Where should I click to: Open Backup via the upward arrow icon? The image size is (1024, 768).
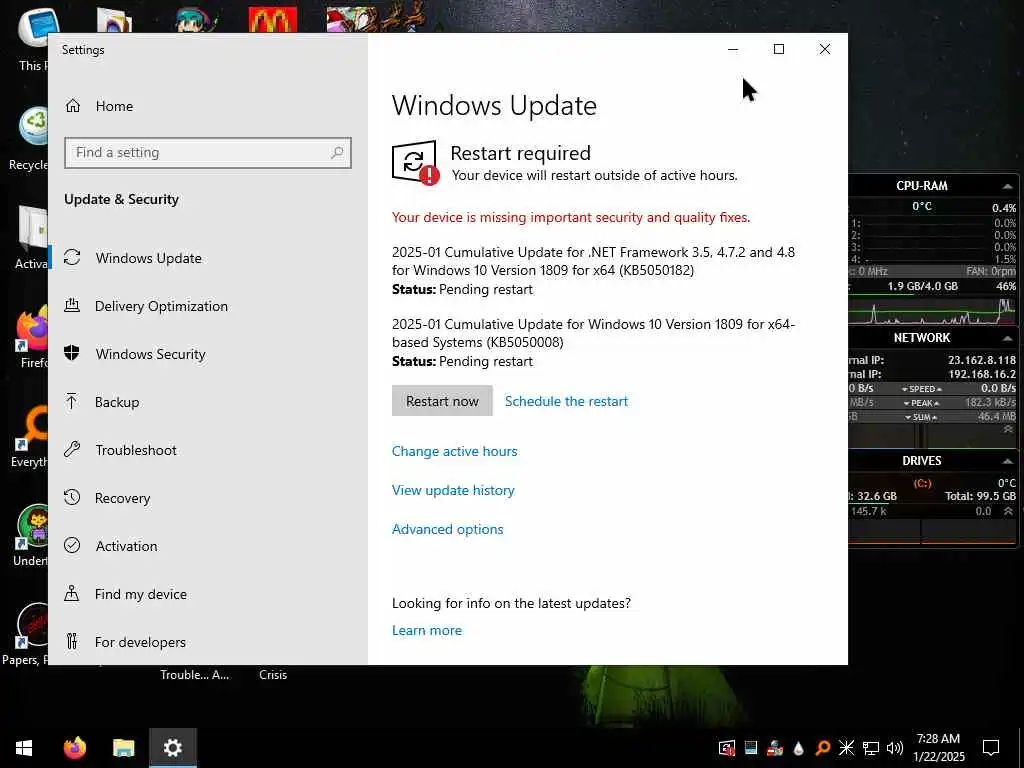(x=72, y=401)
